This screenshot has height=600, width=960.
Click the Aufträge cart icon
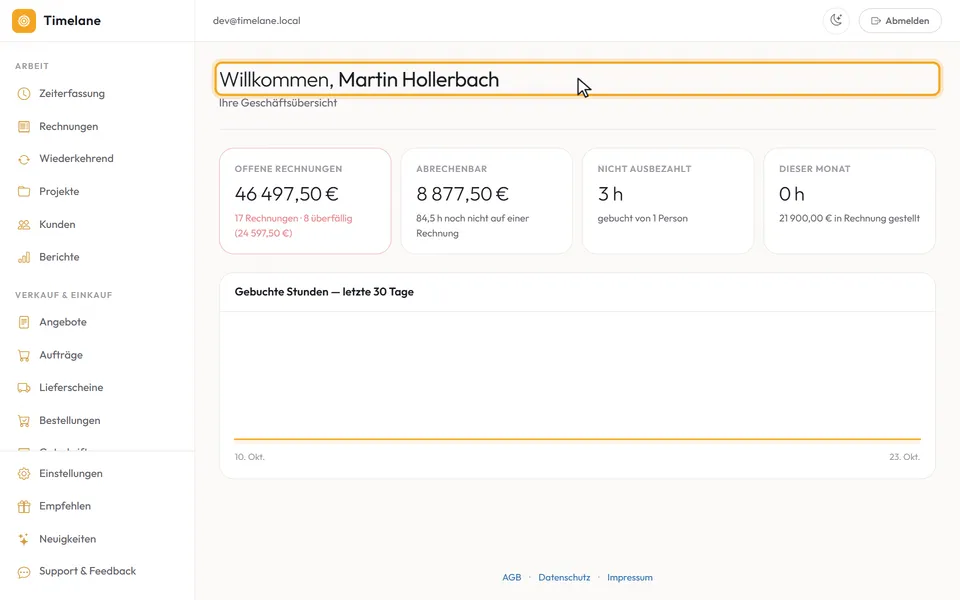tap(24, 355)
